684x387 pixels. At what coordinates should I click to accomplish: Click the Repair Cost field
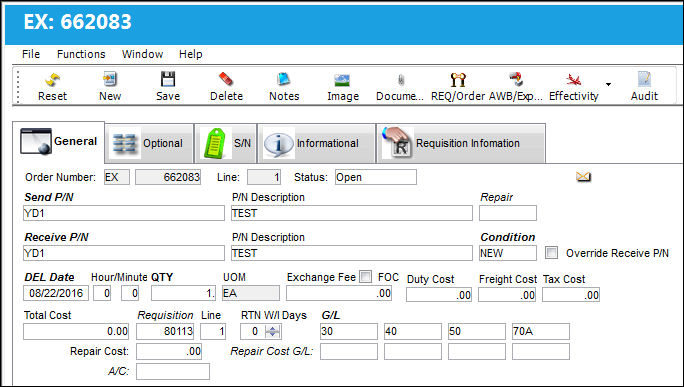click(169, 351)
